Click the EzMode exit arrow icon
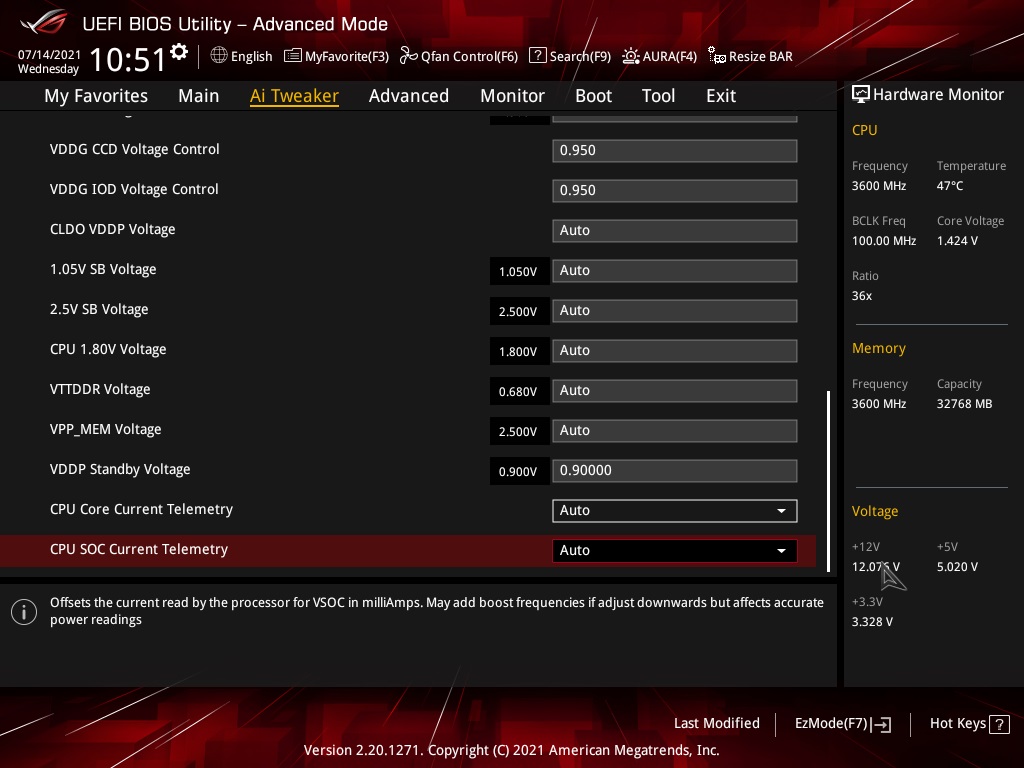 881,724
